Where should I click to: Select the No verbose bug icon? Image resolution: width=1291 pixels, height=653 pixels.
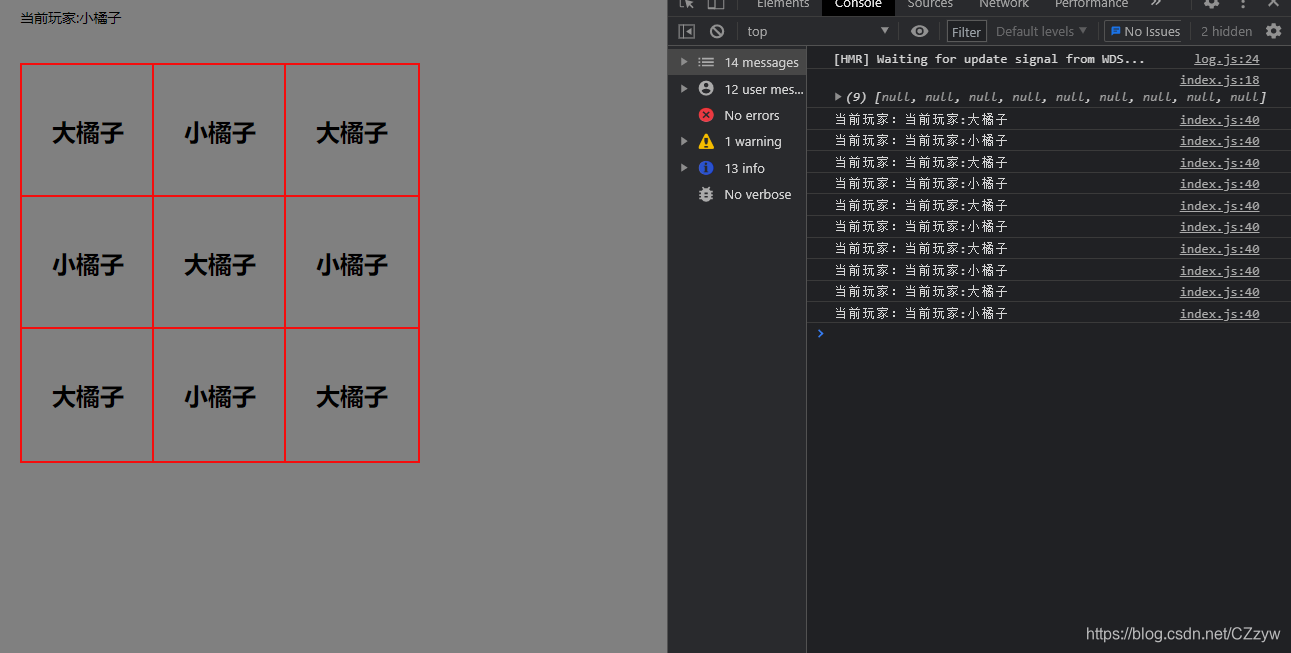click(707, 194)
